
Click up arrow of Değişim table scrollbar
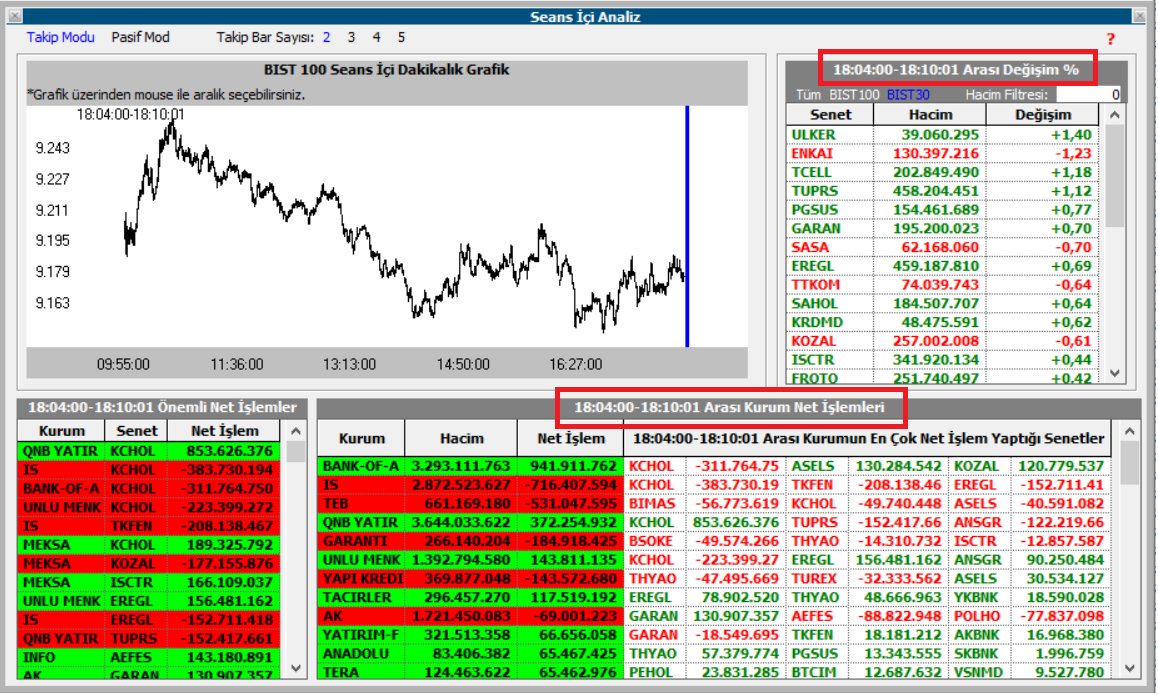[x=1114, y=115]
